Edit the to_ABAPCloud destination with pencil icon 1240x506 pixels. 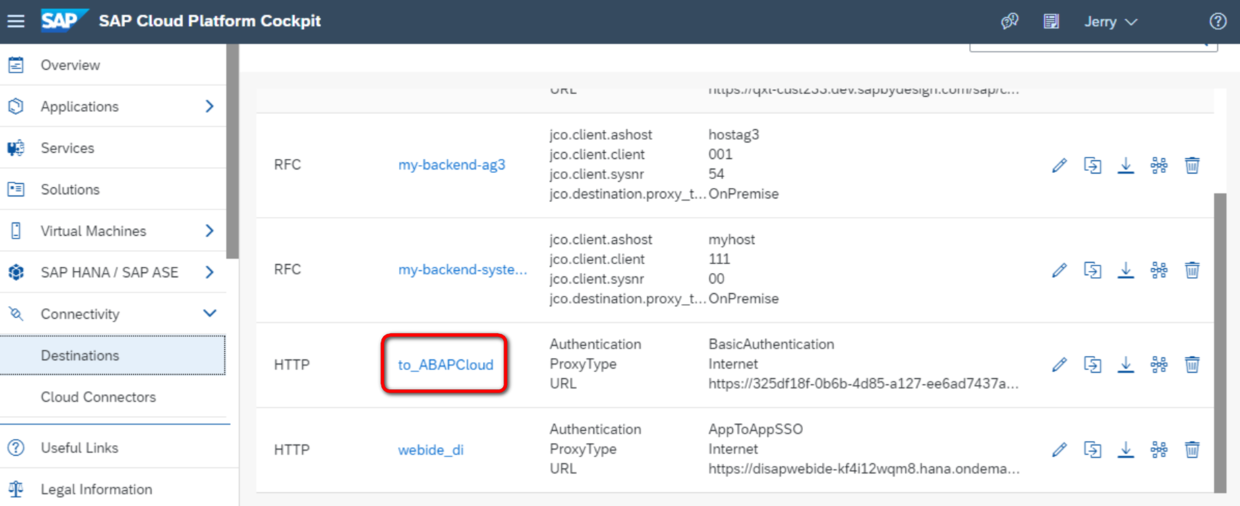(1059, 365)
